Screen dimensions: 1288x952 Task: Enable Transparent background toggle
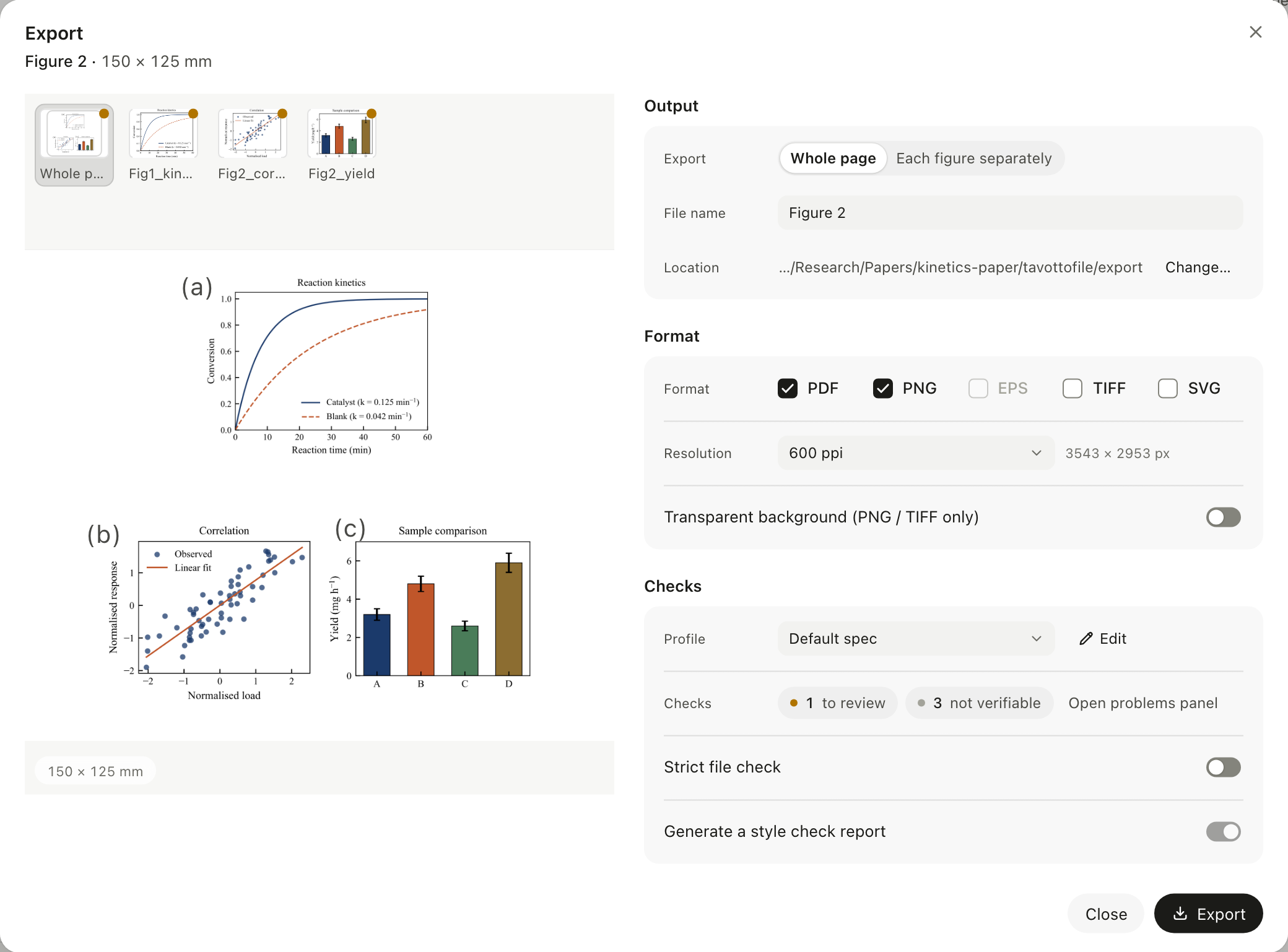point(1223,517)
